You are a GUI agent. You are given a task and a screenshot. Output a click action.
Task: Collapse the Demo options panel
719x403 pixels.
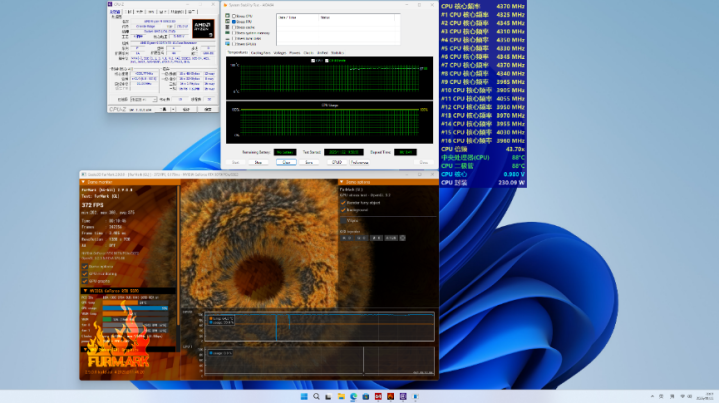pos(343,181)
